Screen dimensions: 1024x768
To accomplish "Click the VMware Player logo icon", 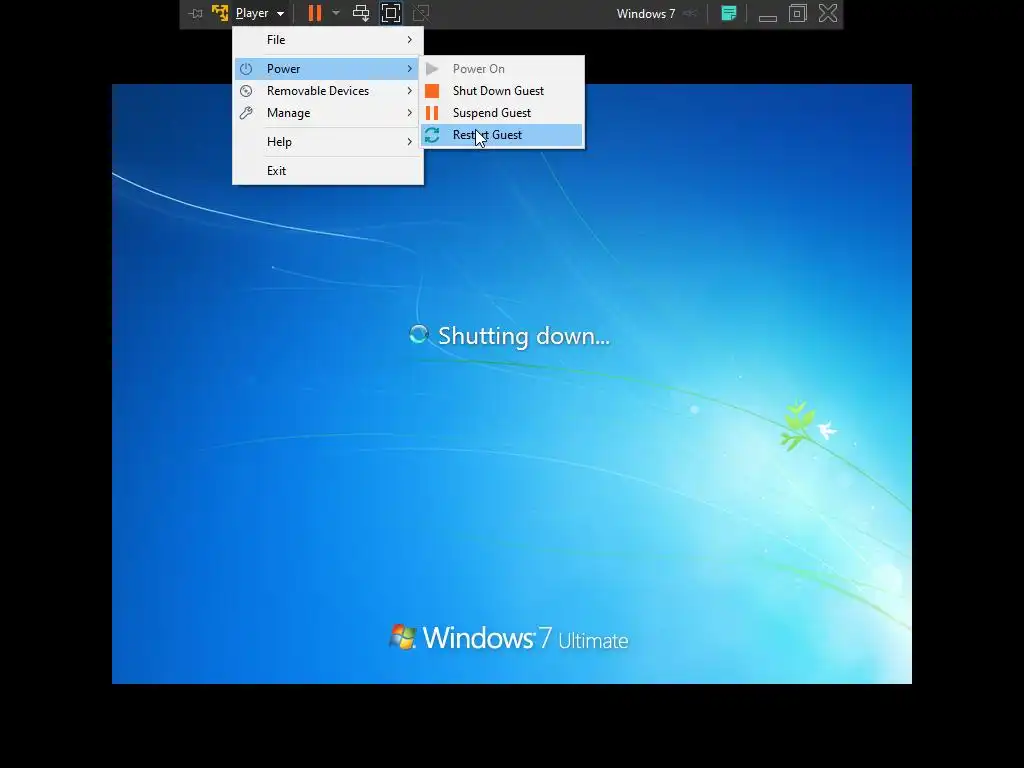I will (x=220, y=13).
